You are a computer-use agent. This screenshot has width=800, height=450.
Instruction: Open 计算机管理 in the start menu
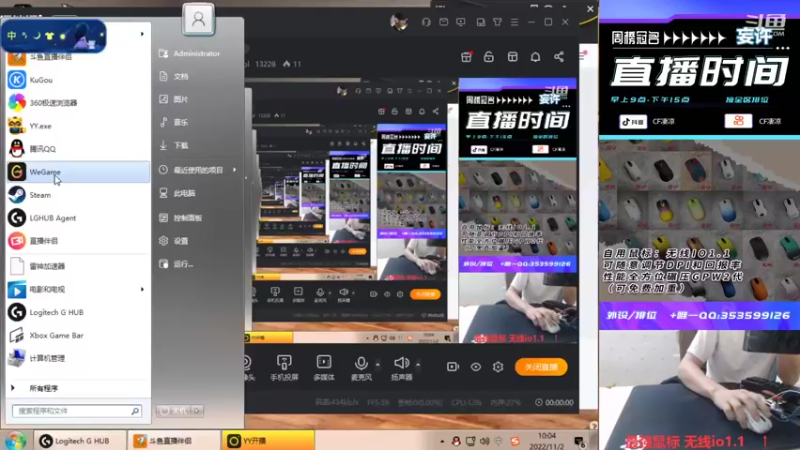78,358
